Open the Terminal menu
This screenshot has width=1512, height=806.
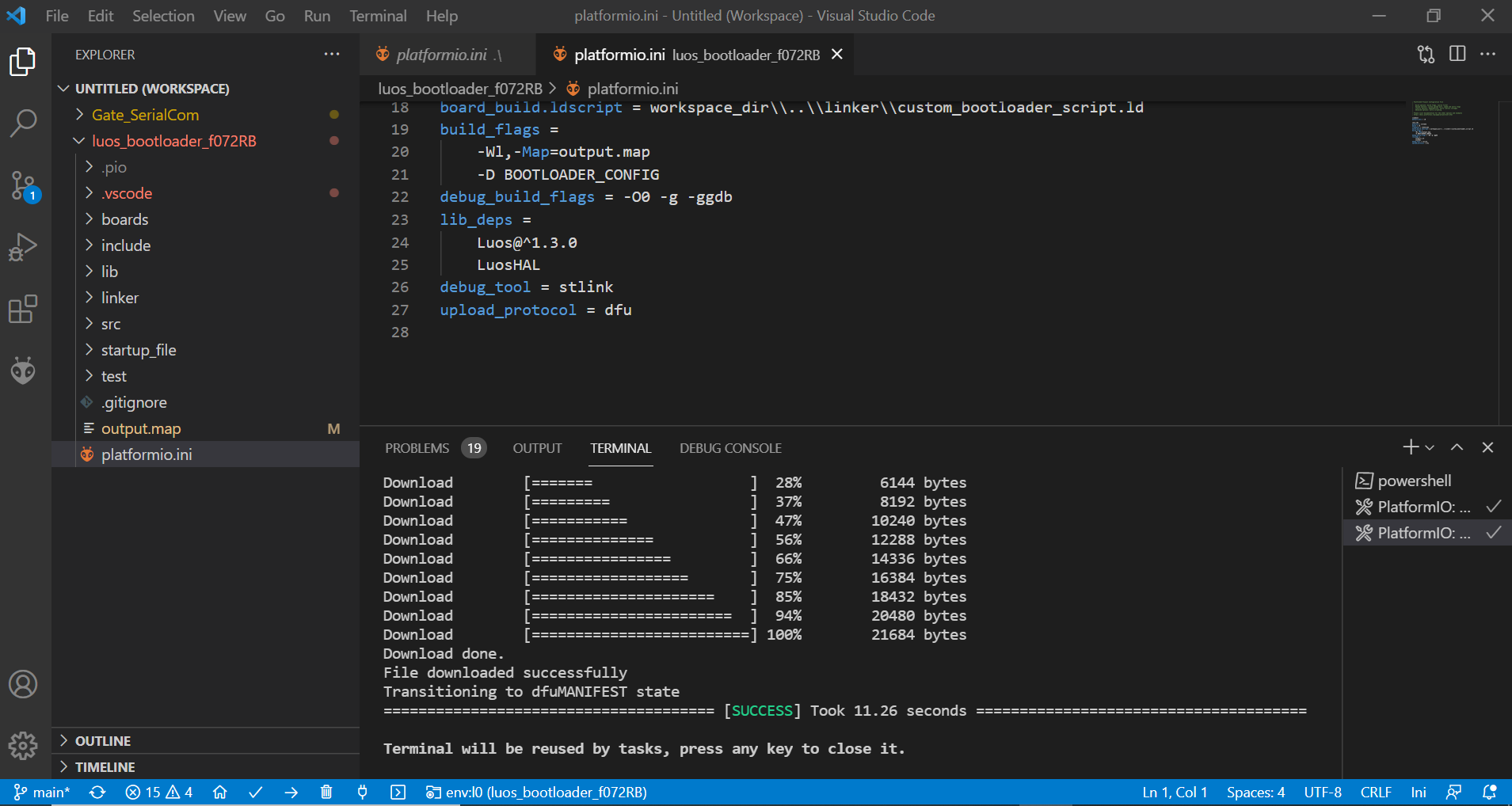pos(378,16)
